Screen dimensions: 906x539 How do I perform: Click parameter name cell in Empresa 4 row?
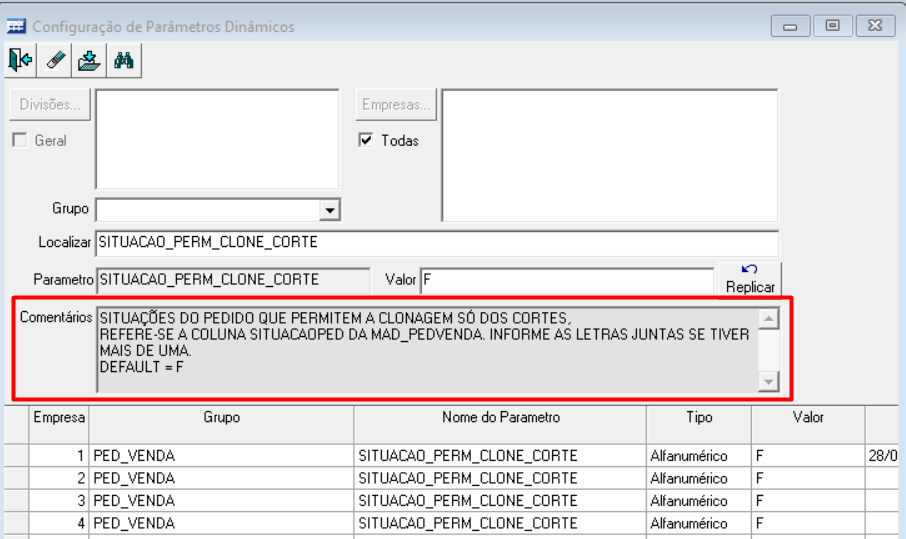coord(500,523)
